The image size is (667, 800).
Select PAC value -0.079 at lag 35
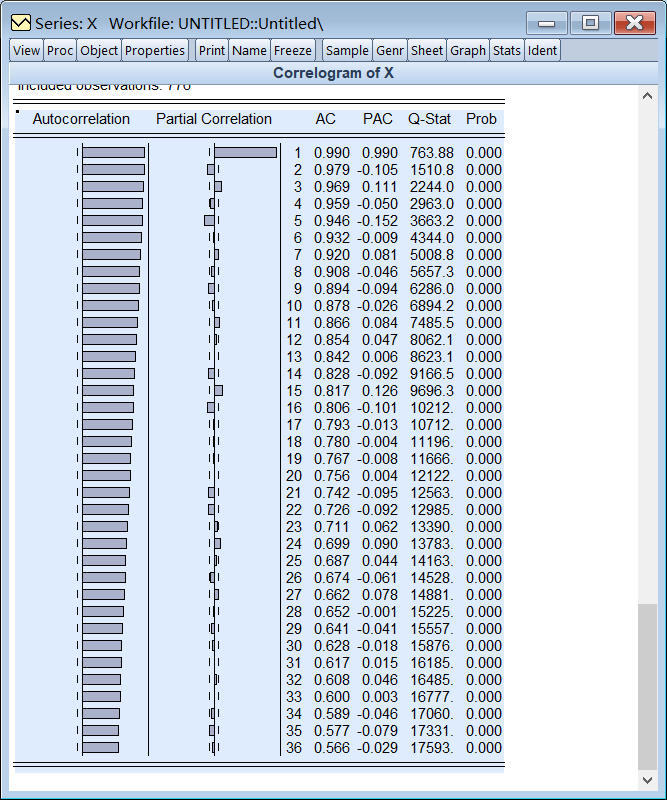(x=377, y=731)
